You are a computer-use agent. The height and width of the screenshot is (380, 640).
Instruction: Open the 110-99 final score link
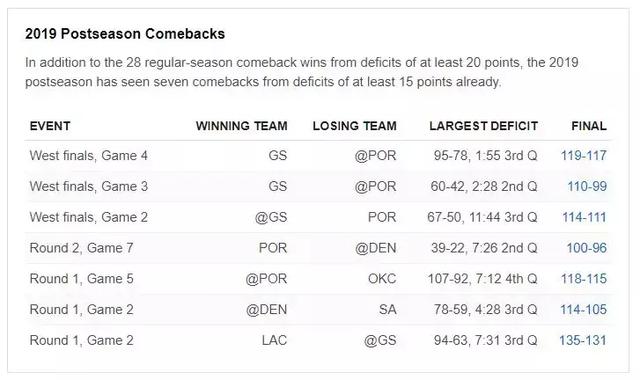587,187
